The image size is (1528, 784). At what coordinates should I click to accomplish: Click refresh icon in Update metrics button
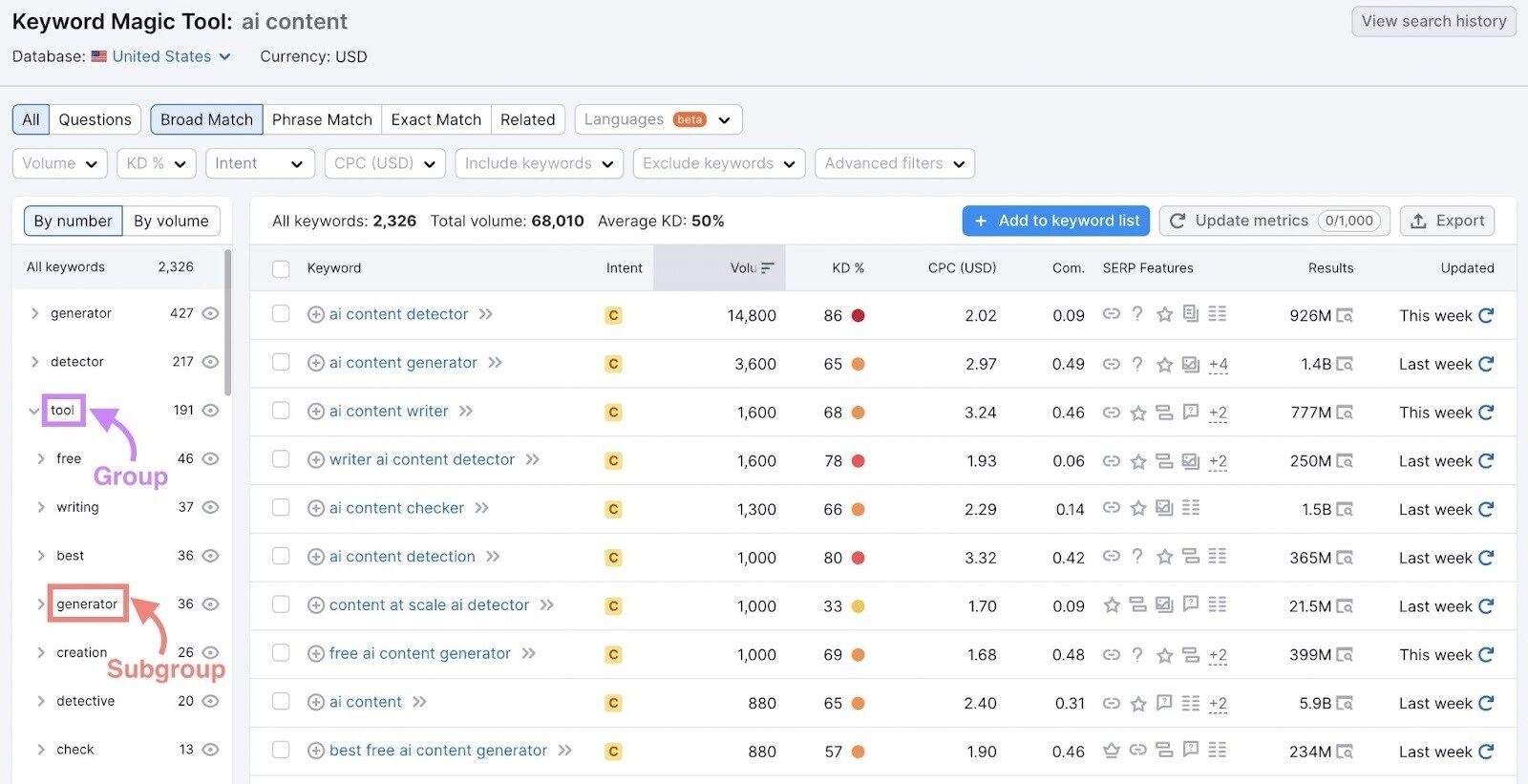coord(1178,221)
